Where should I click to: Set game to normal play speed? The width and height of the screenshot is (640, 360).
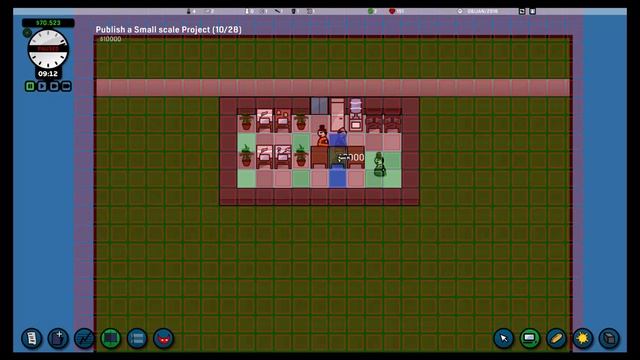(x=42, y=86)
